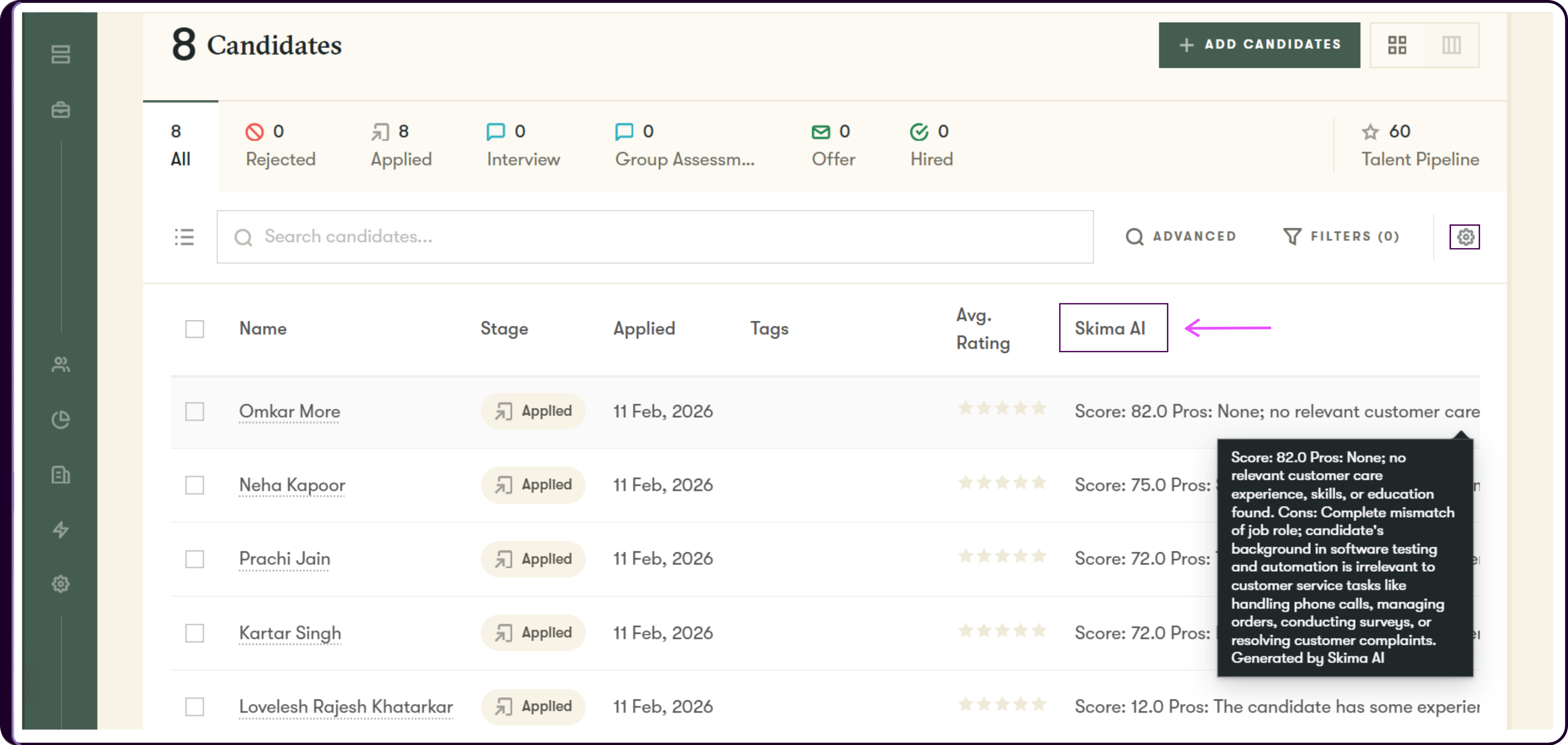The width and height of the screenshot is (1568, 745).
Task: Open Lovelesh Rajesh Khatarkar candidate profile
Action: (346, 707)
